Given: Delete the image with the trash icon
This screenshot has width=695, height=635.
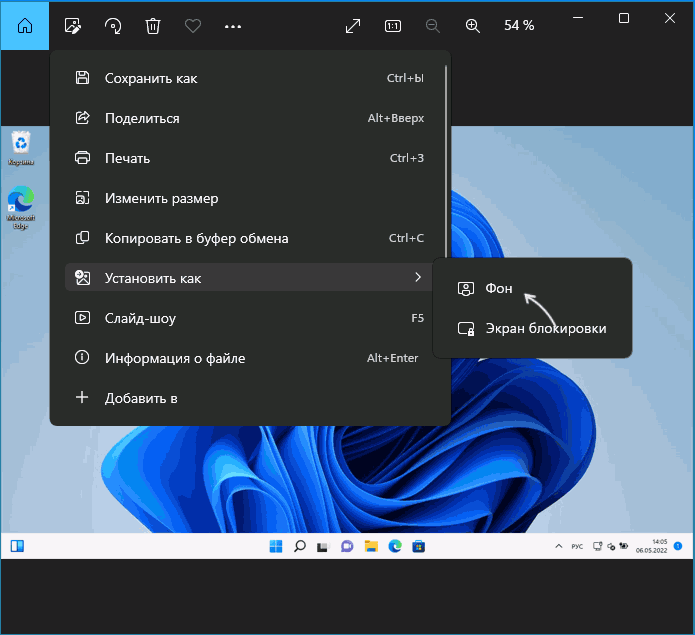Looking at the screenshot, I should (x=152, y=25).
